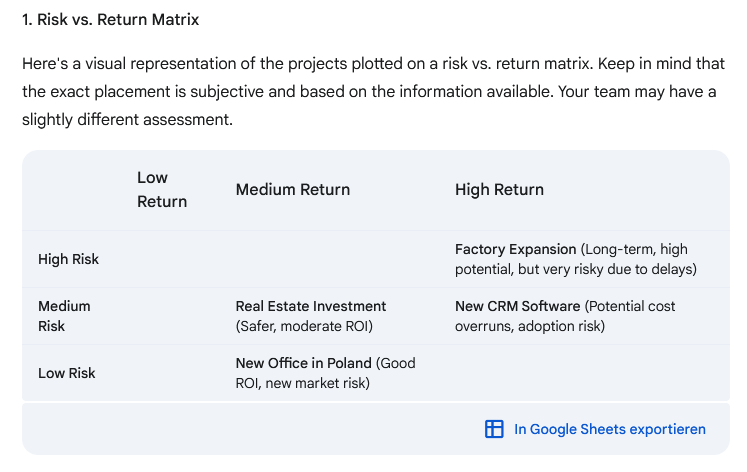The image size is (747, 472).
Task: Click the empty High Risk, Medium Return cell
Action: click(x=330, y=259)
